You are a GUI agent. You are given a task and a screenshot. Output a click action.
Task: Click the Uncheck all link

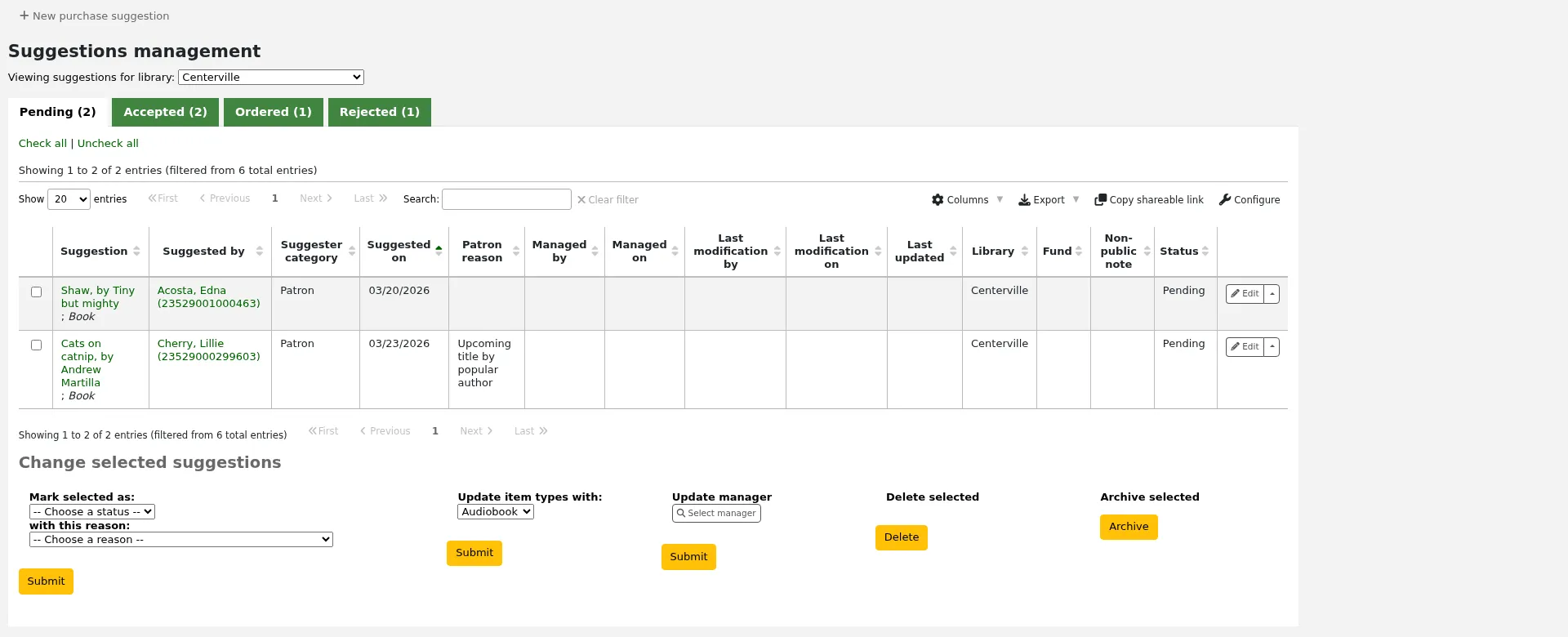[x=108, y=144]
